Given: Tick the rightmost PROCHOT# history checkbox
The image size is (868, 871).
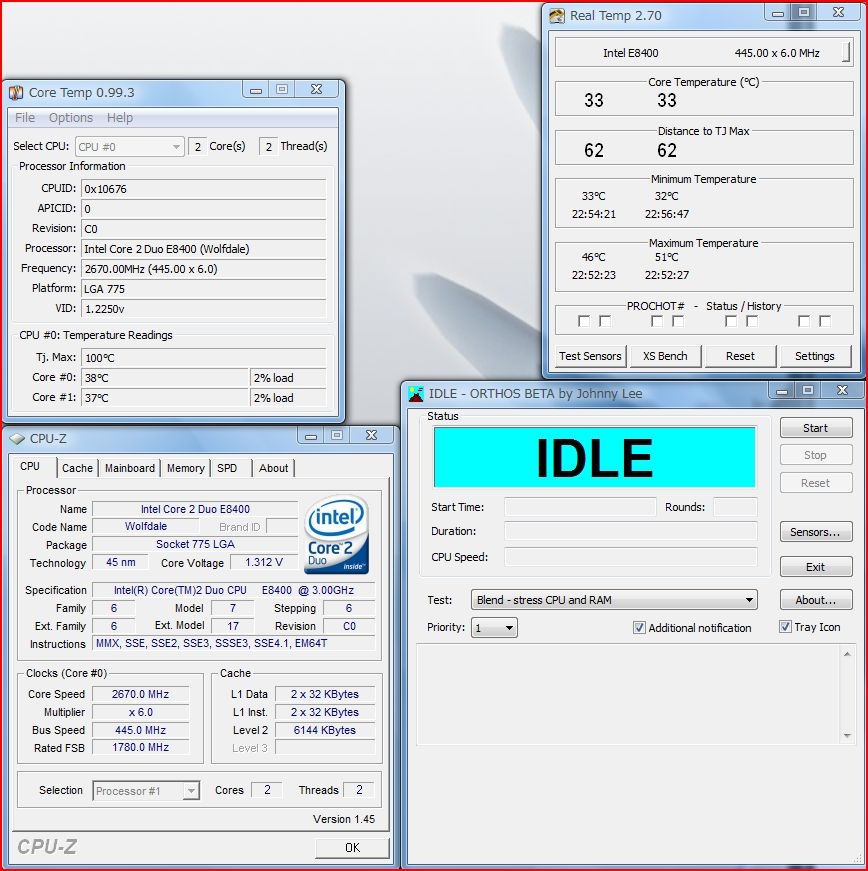Looking at the screenshot, I should click(825, 321).
